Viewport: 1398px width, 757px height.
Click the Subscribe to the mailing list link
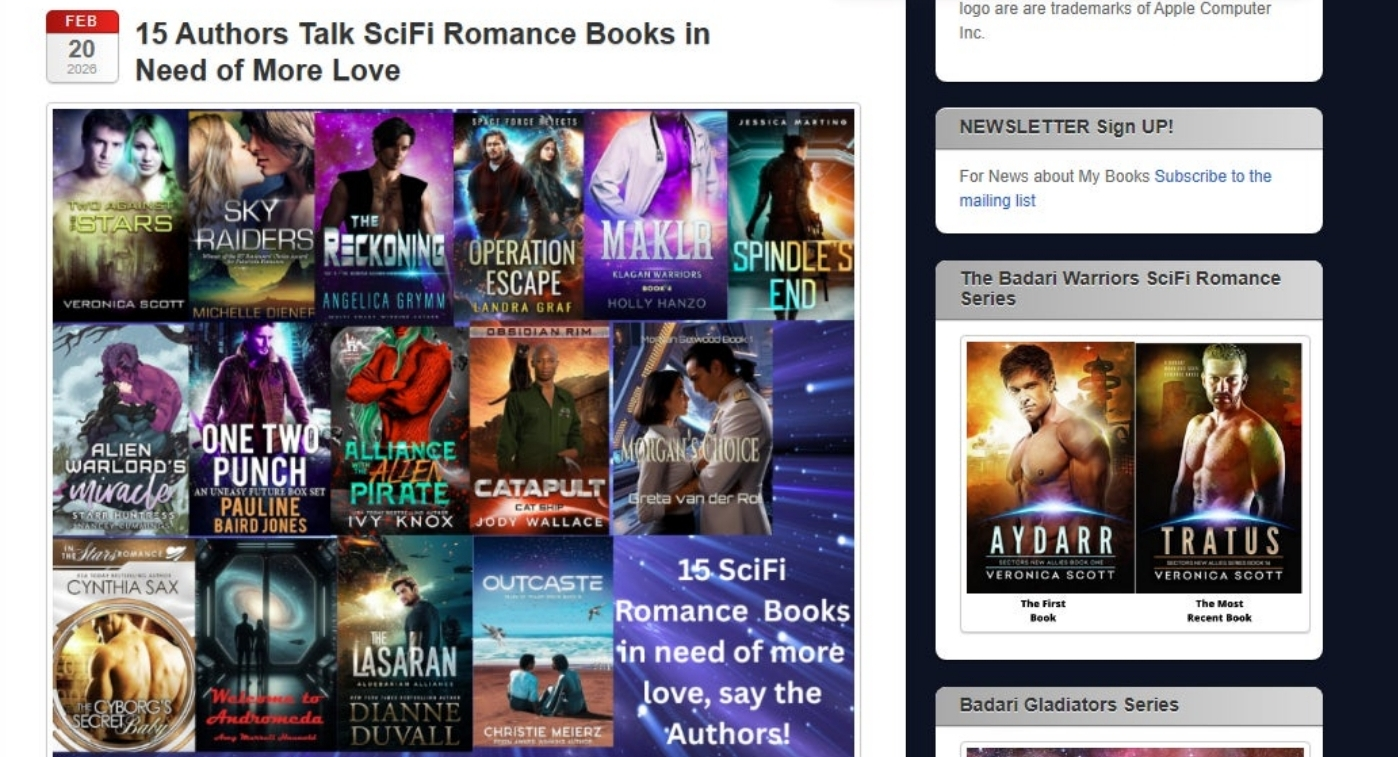[x=1115, y=188]
